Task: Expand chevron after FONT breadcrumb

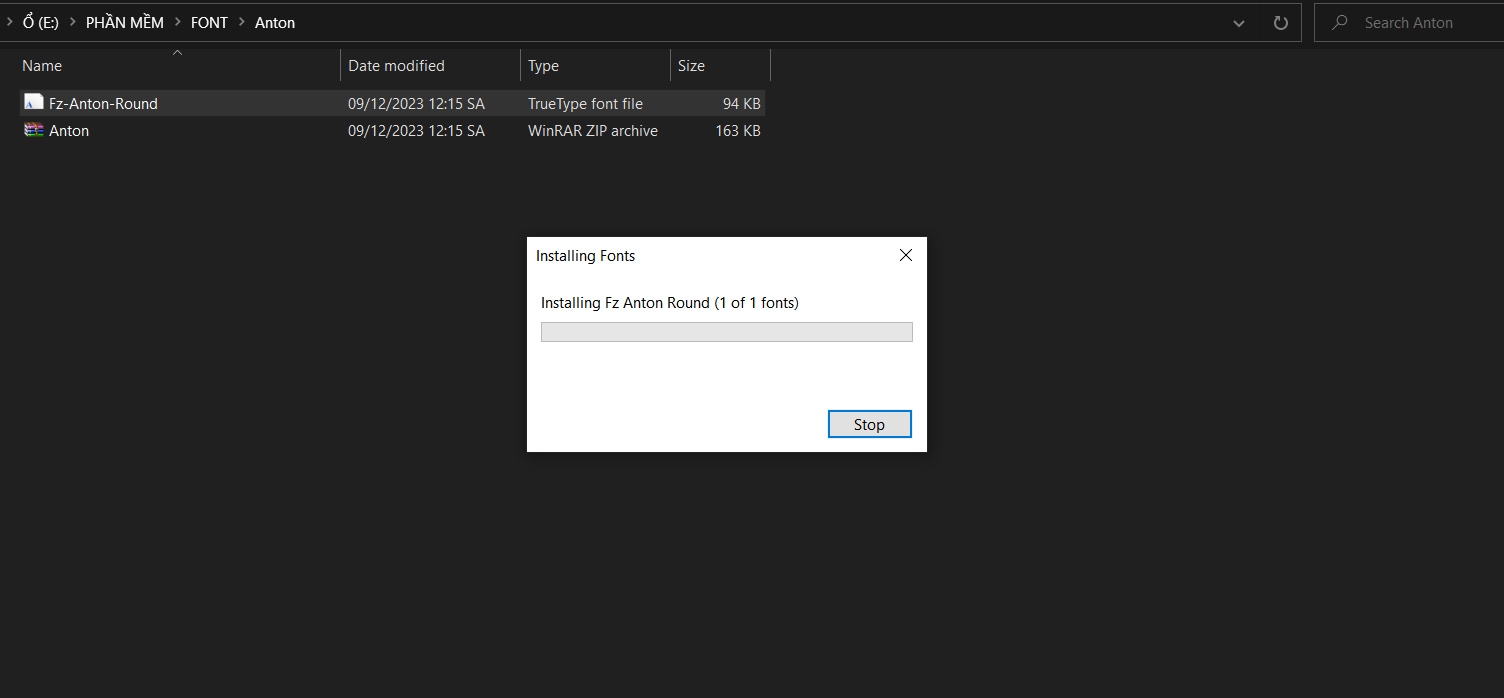Action: (241, 22)
